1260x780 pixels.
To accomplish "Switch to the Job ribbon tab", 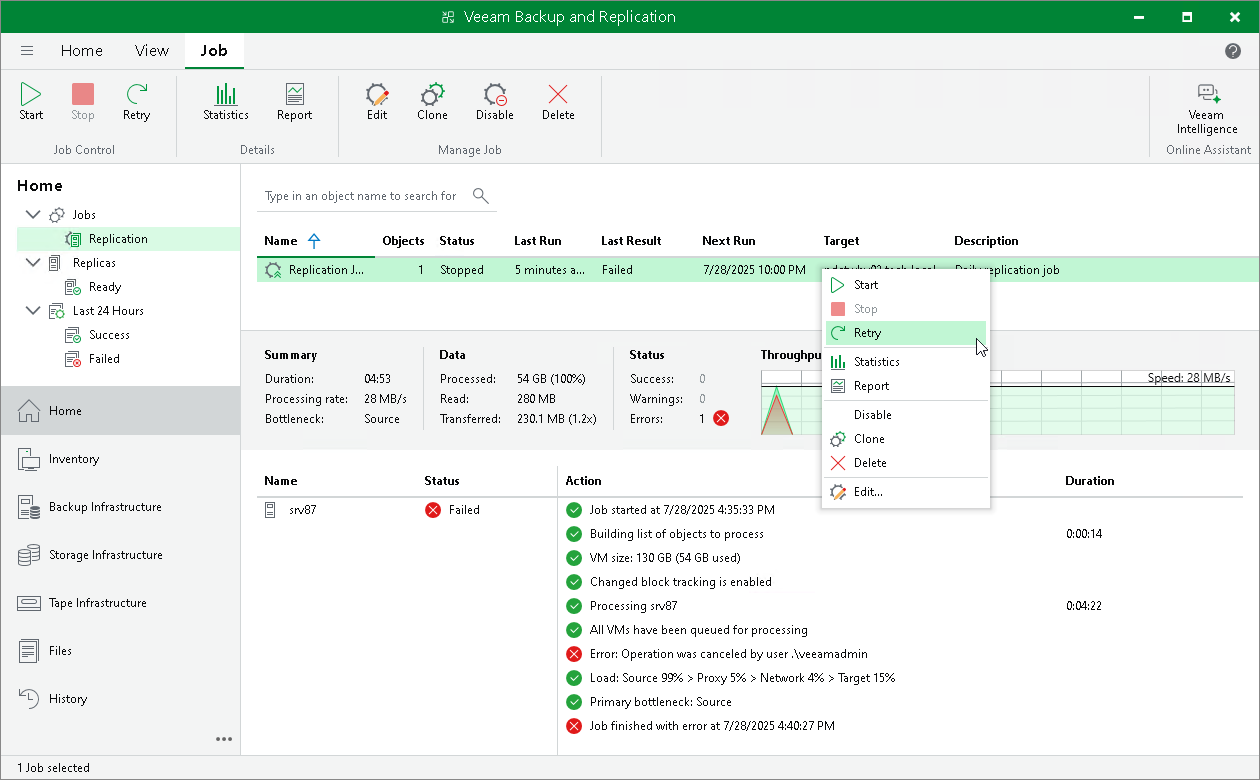I will click(214, 51).
